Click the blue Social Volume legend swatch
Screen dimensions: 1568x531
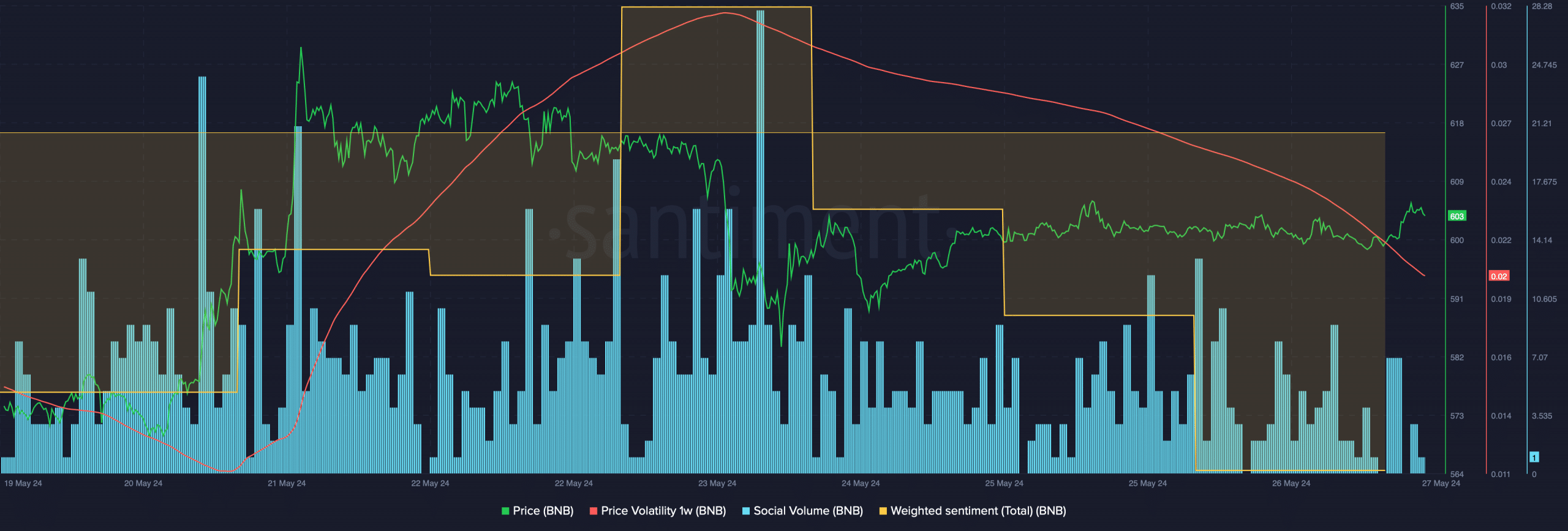(x=746, y=511)
